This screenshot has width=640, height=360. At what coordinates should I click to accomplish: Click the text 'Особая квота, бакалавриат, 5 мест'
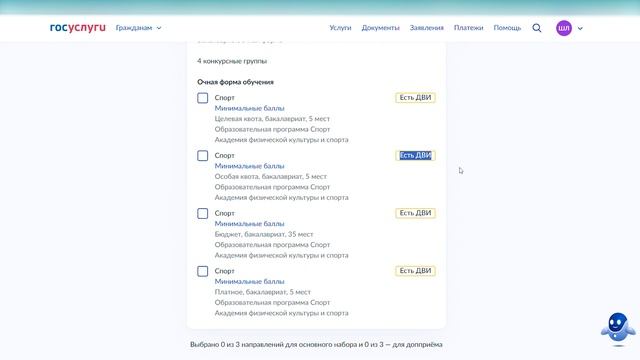tap(271, 177)
